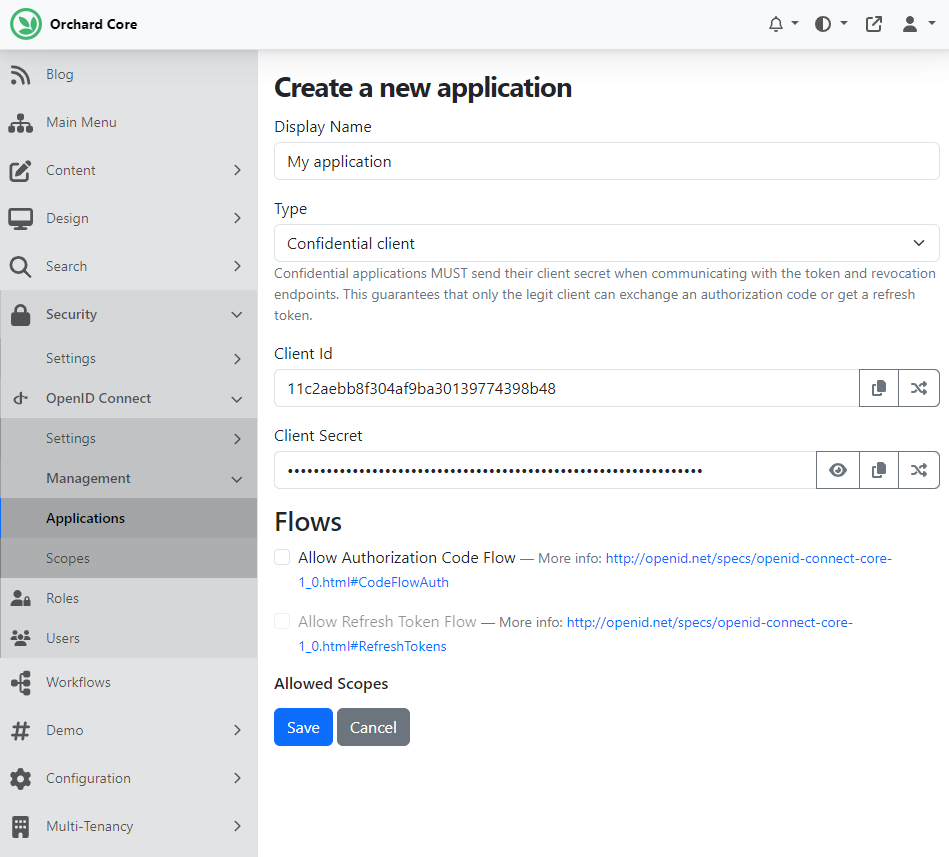Expand the Design menu chevron

[x=237, y=218]
